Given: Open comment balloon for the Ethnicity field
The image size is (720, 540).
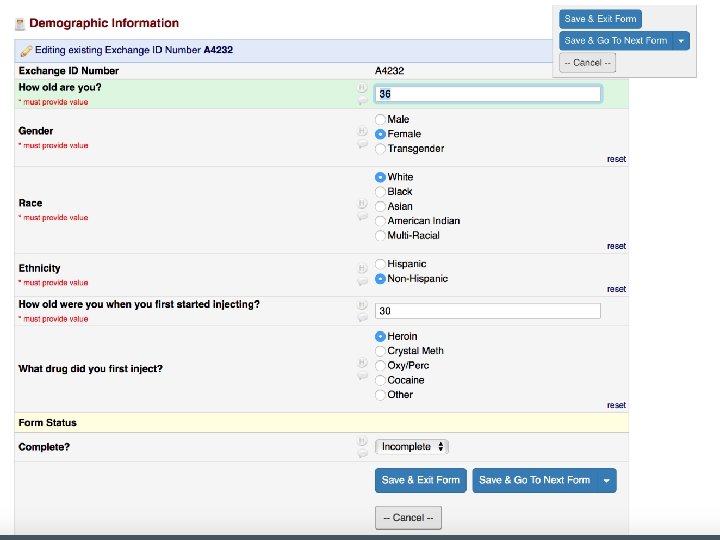Looking at the screenshot, I should pyautogui.click(x=362, y=282).
